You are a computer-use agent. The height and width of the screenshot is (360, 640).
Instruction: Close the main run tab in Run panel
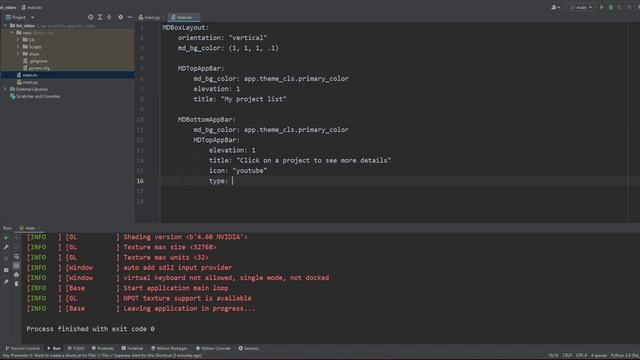click(39, 228)
